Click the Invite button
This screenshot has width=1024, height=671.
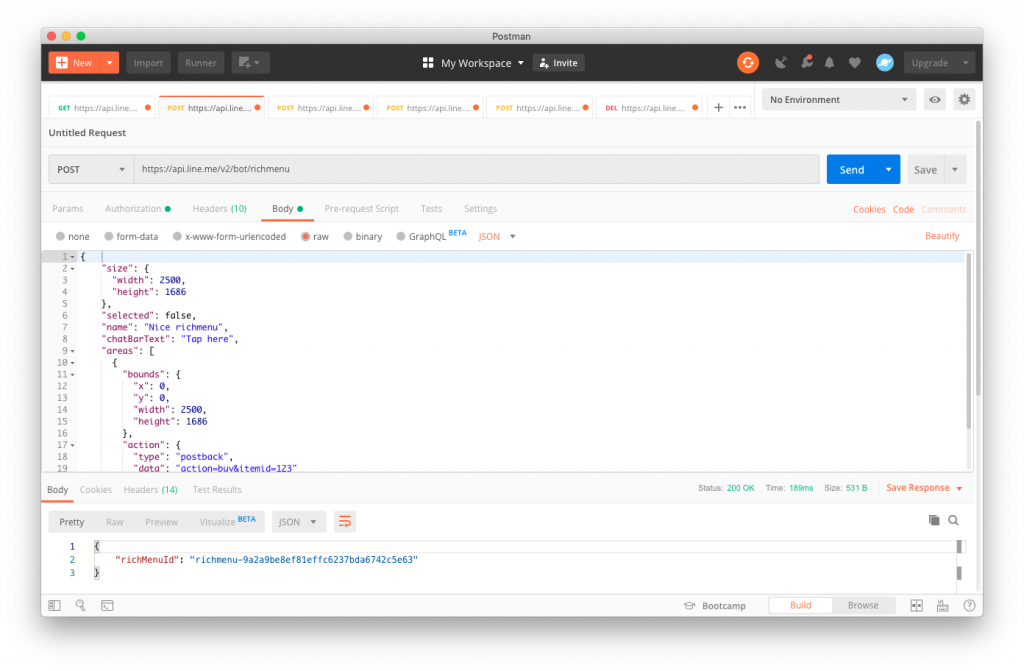pyautogui.click(x=558, y=63)
